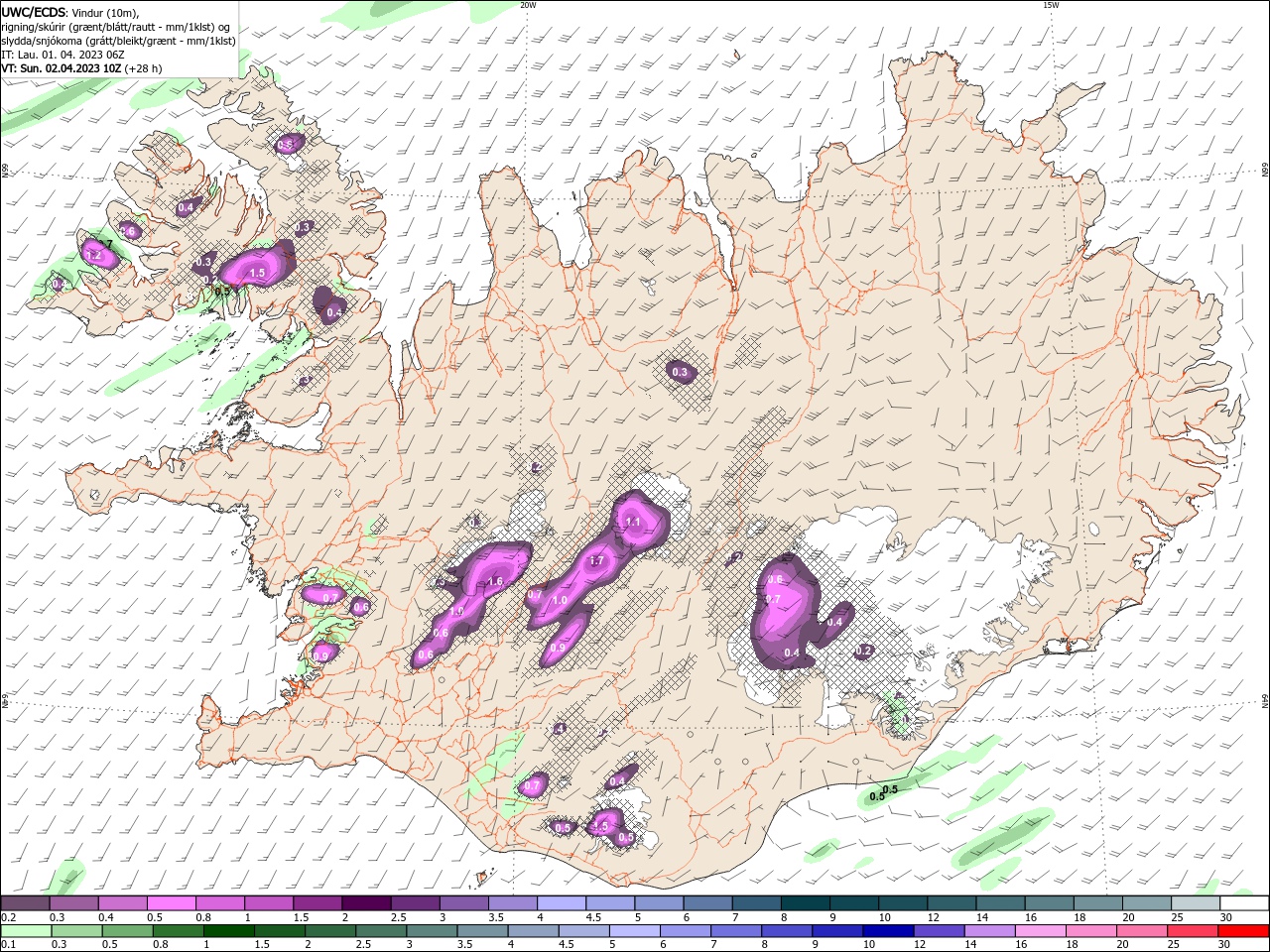Viewport: 1270px width, 952px height.
Task: Click the darkest purple 2 swatch in upper legend
Action: click(x=366, y=903)
